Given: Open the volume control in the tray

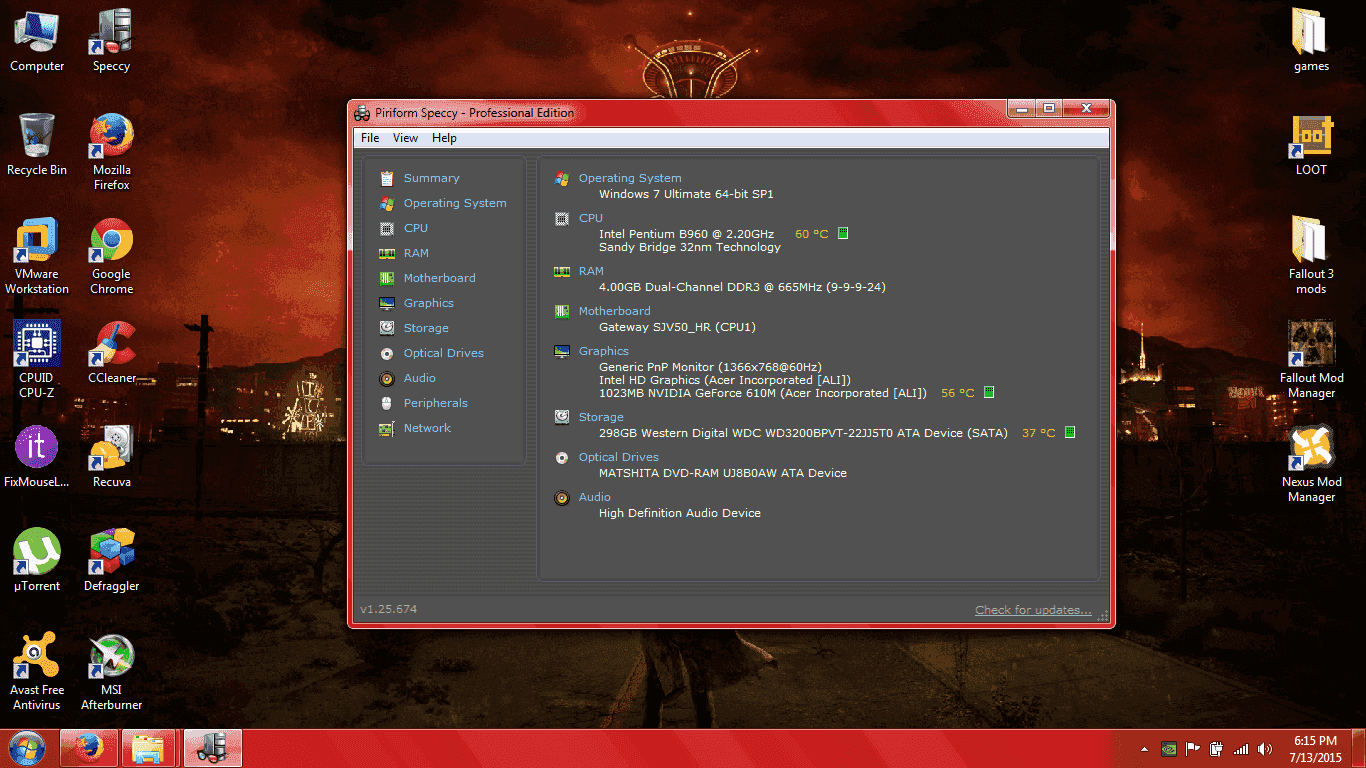Looking at the screenshot, I should [x=1265, y=749].
